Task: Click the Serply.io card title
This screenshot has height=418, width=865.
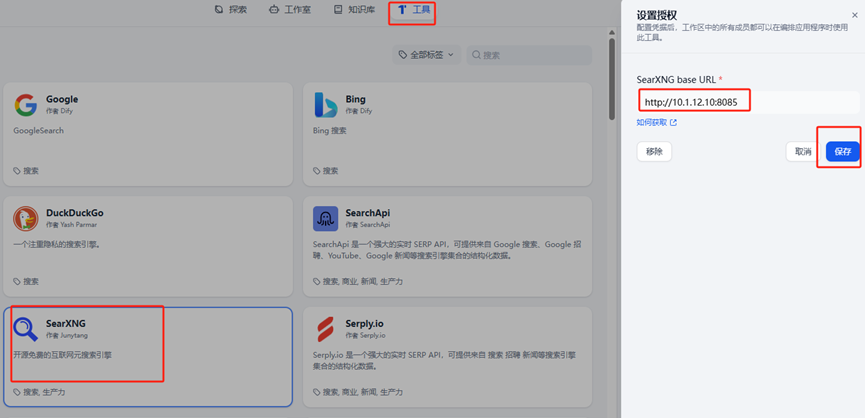Action: pyautogui.click(x=365, y=324)
